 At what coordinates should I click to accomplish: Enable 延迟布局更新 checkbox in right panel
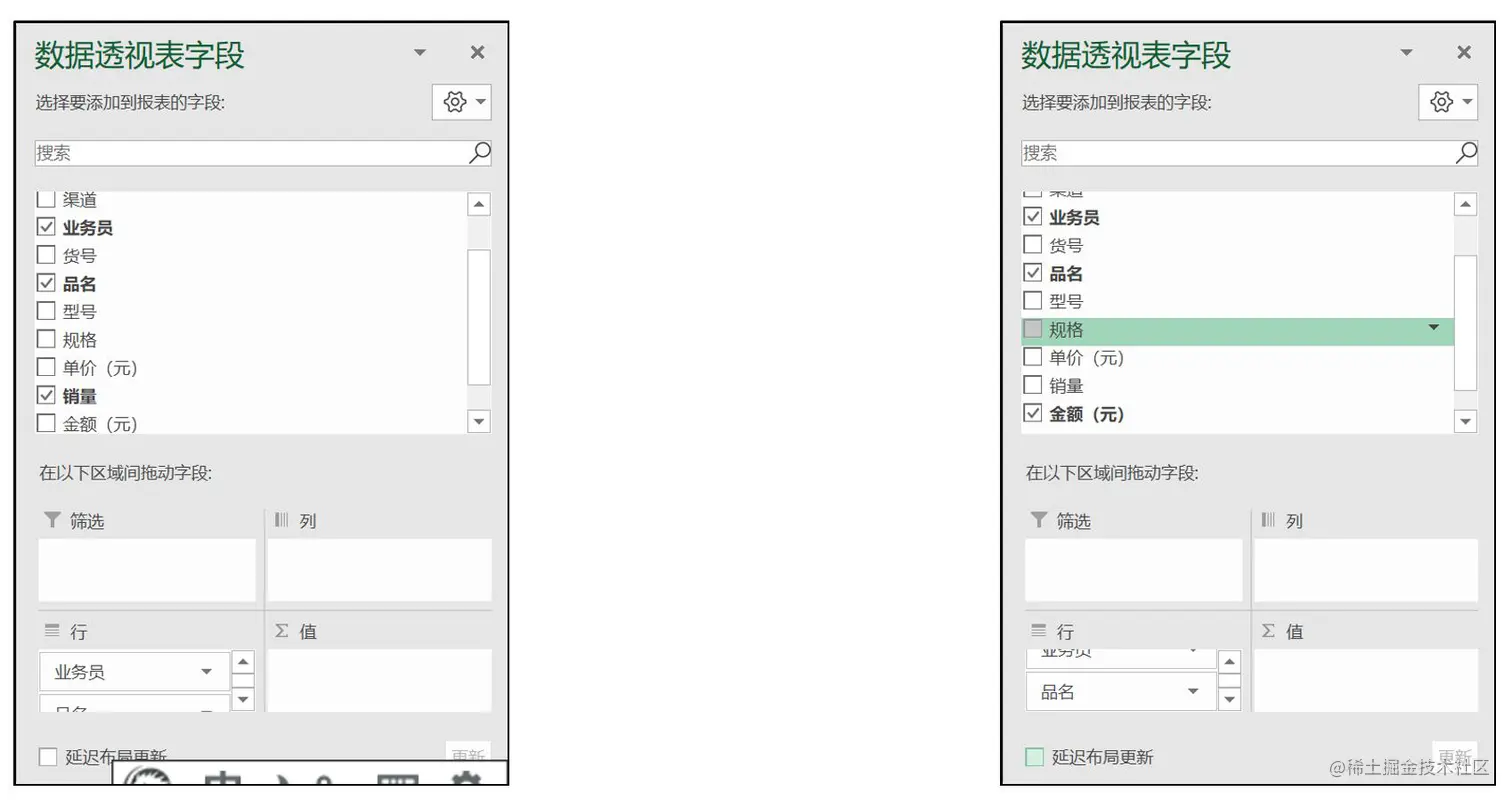1034,757
